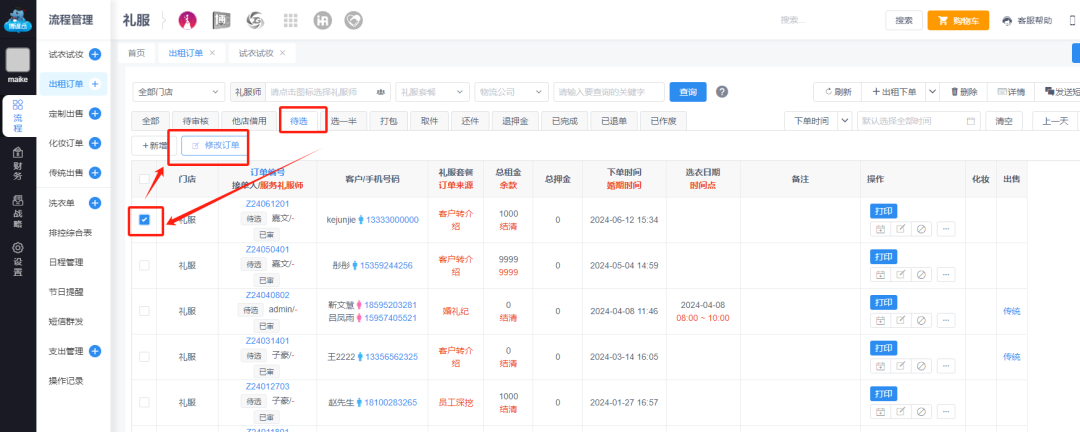
Task: Open 战略 section in left dark sidebar
Action: pyautogui.click(x=18, y=211)
